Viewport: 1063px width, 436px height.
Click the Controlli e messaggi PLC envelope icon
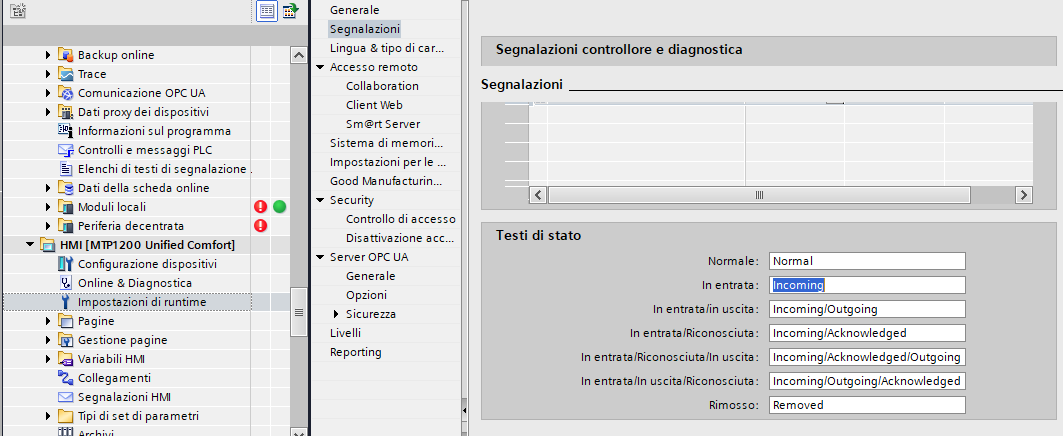pyautogui.click(x=66, y=150)
